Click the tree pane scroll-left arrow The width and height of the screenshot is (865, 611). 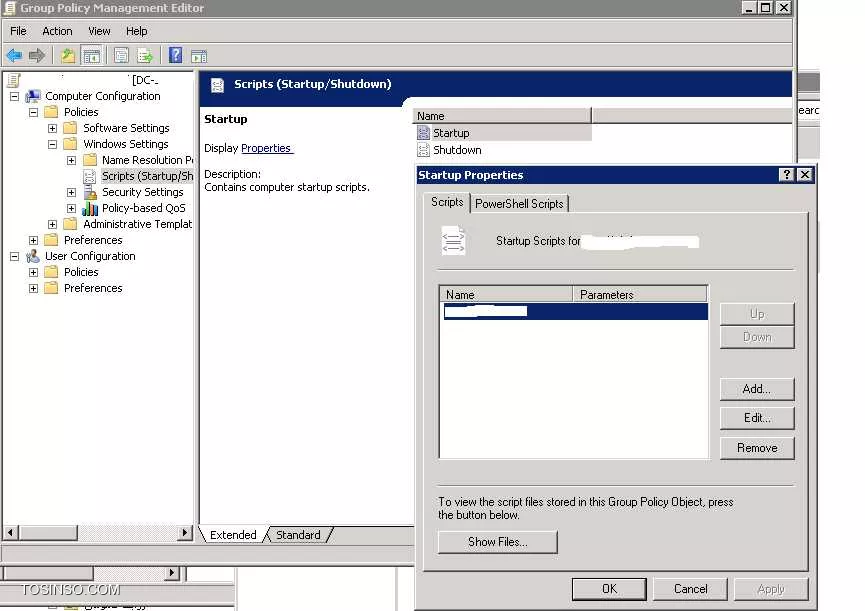(10, 533)
